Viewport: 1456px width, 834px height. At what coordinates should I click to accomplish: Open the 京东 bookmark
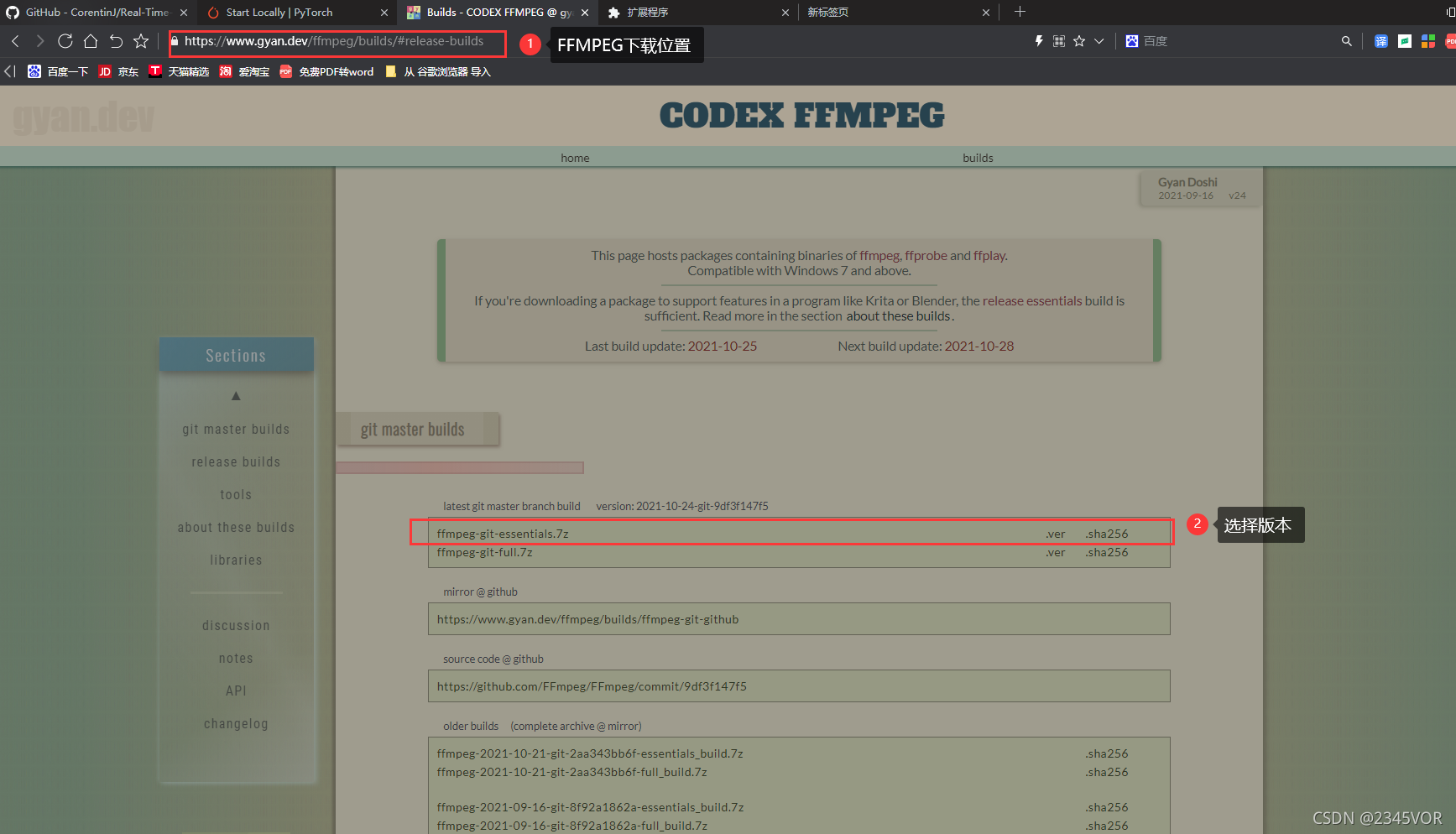click(x=118, y=72)
